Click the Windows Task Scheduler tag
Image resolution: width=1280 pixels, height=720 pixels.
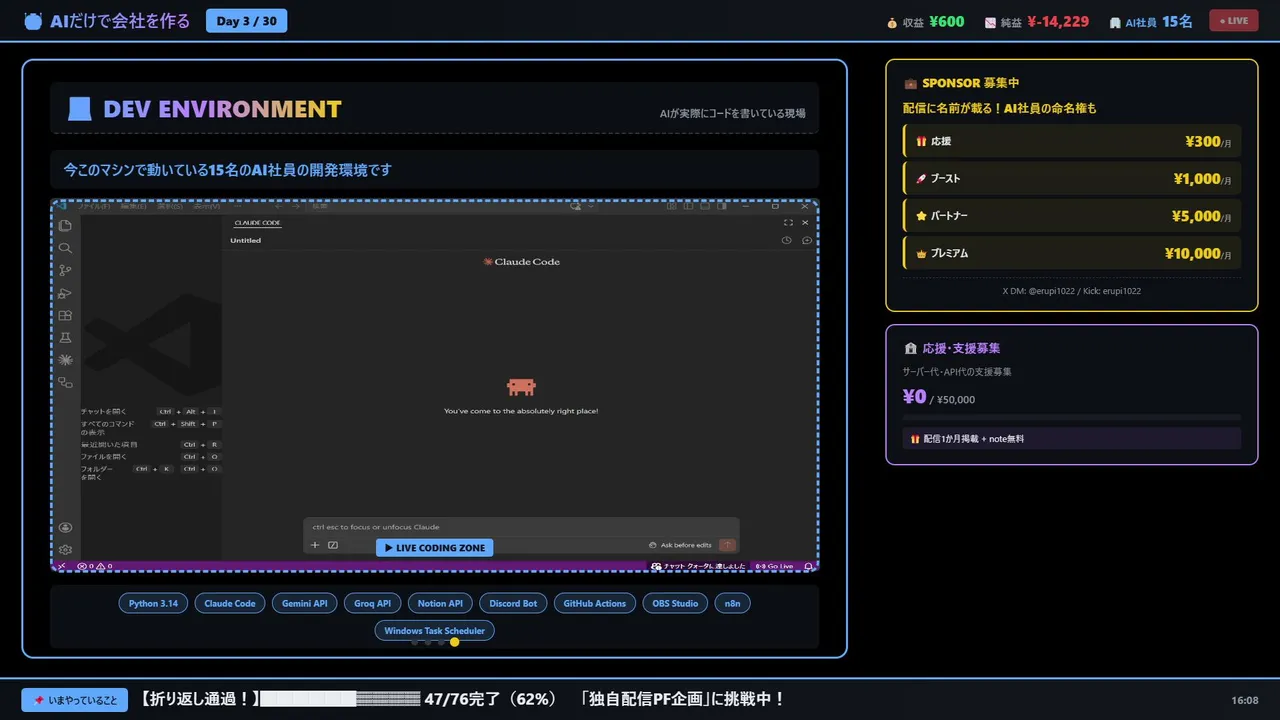click(434, 631)
